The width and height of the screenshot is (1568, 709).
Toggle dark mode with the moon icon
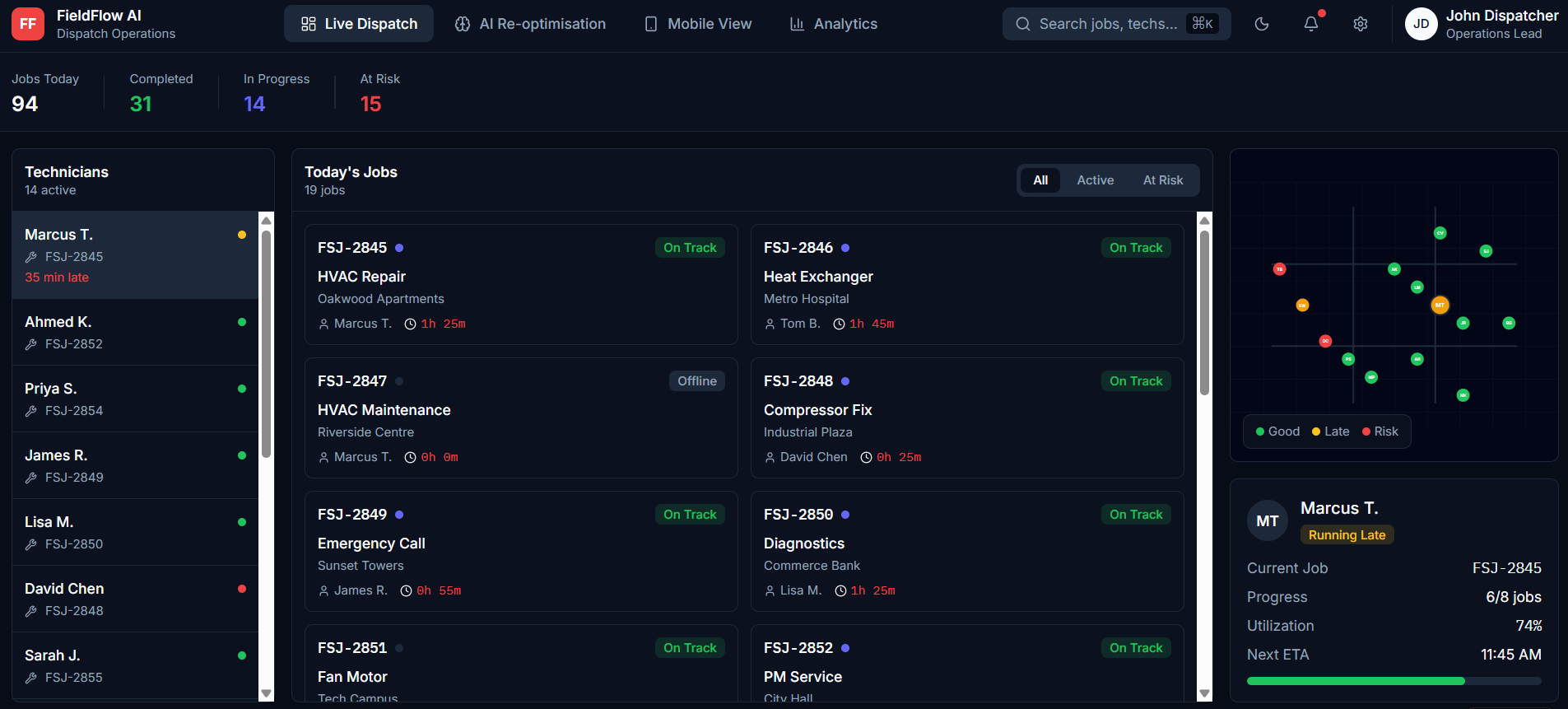[x=1262, y=24]
